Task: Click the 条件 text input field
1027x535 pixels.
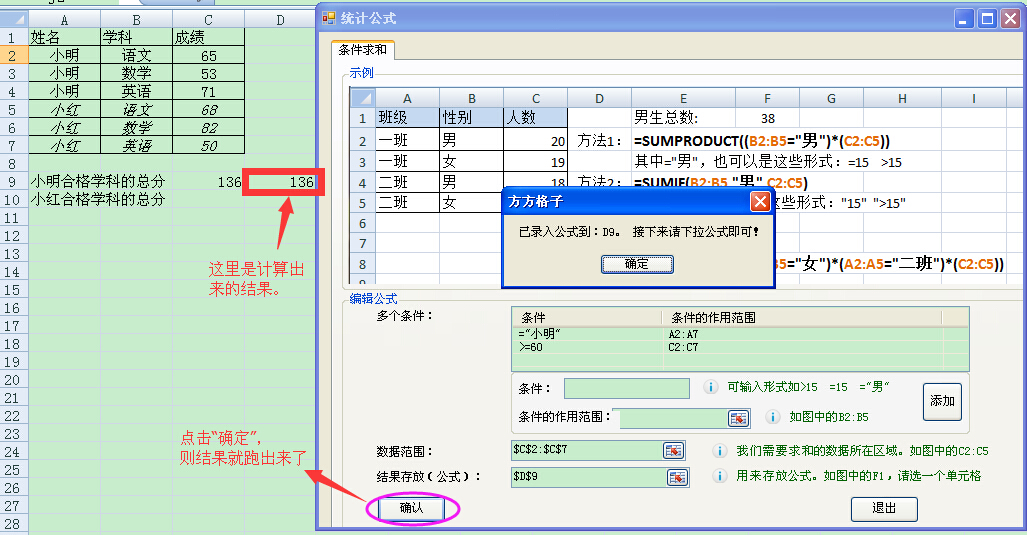Action: tap(627, 388)
